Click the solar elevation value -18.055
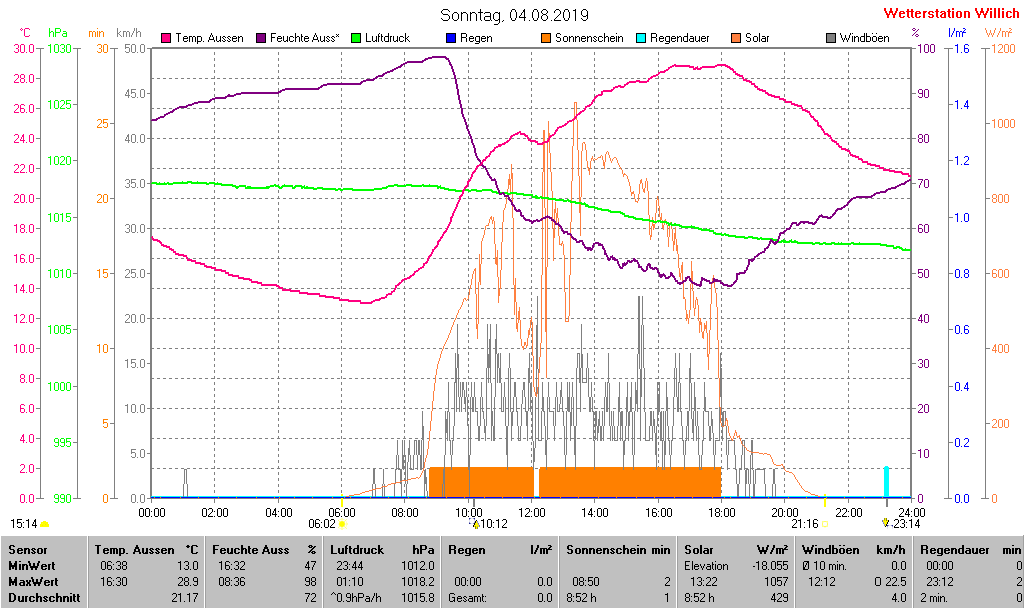The height and width of the screenshot is (608, 1024). coord(771,566)
